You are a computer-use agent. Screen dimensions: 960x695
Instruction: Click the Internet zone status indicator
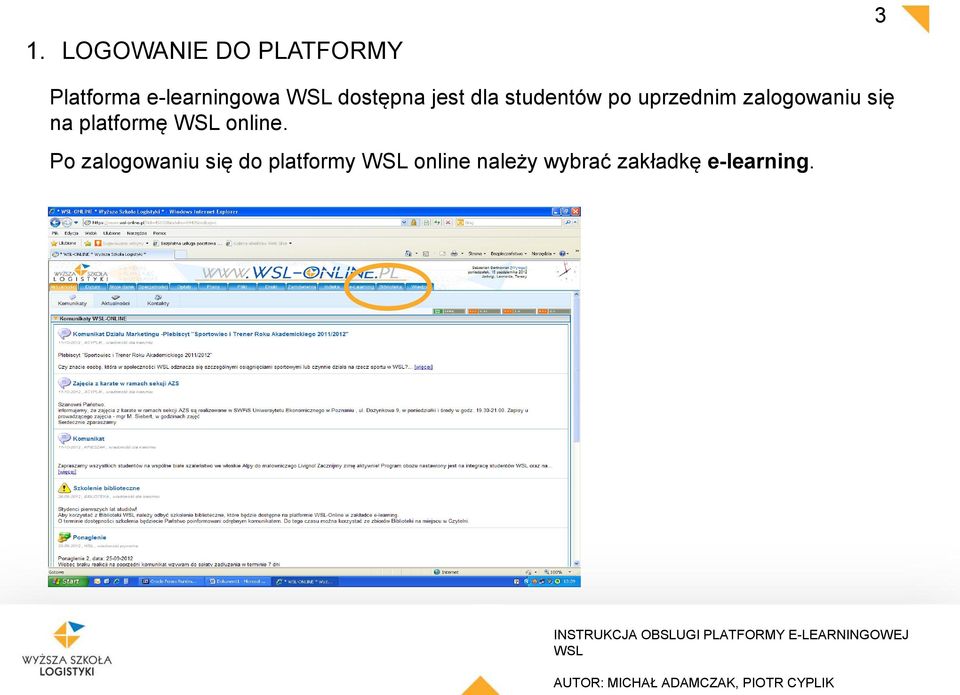pos(446,572)
